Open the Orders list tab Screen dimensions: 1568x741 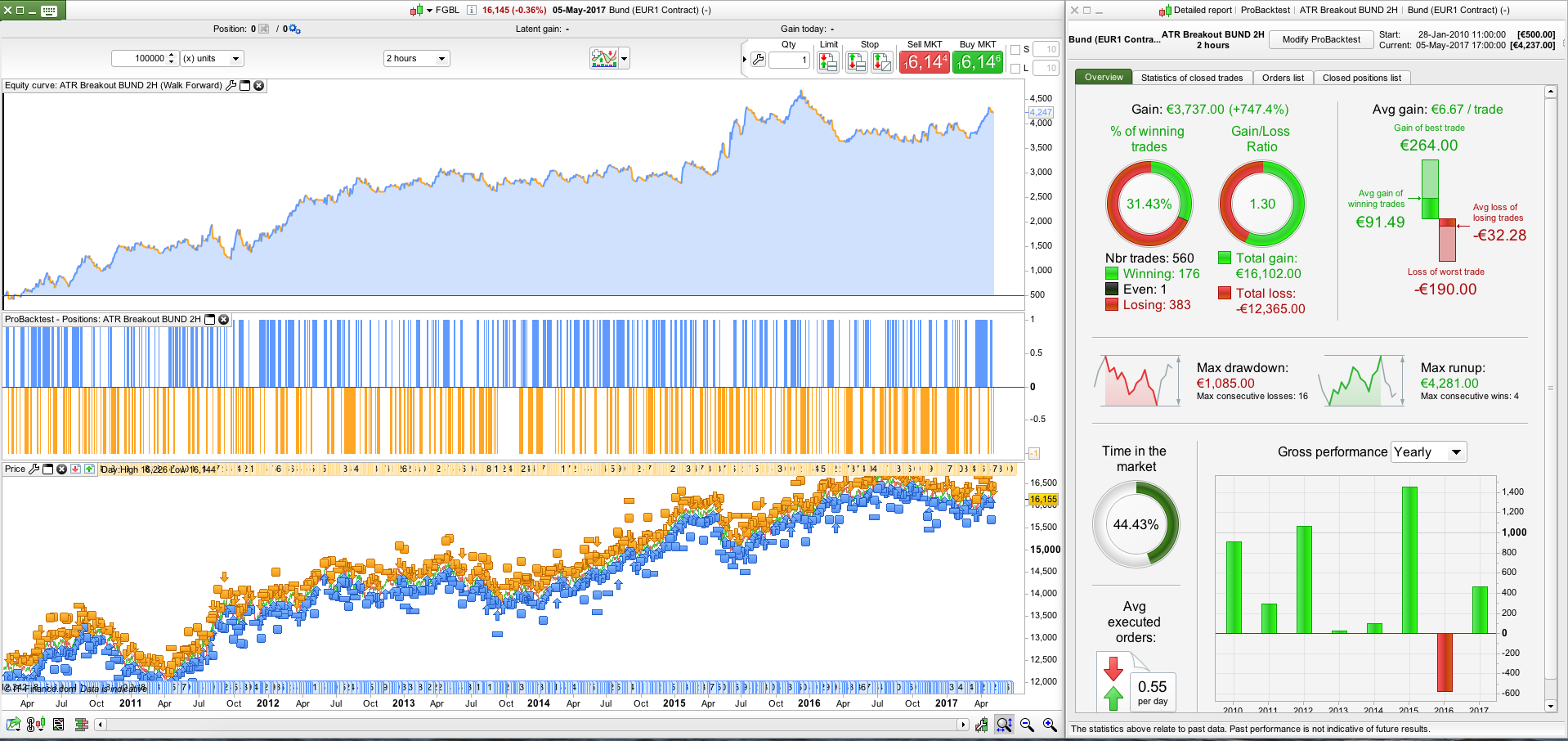1283,78
